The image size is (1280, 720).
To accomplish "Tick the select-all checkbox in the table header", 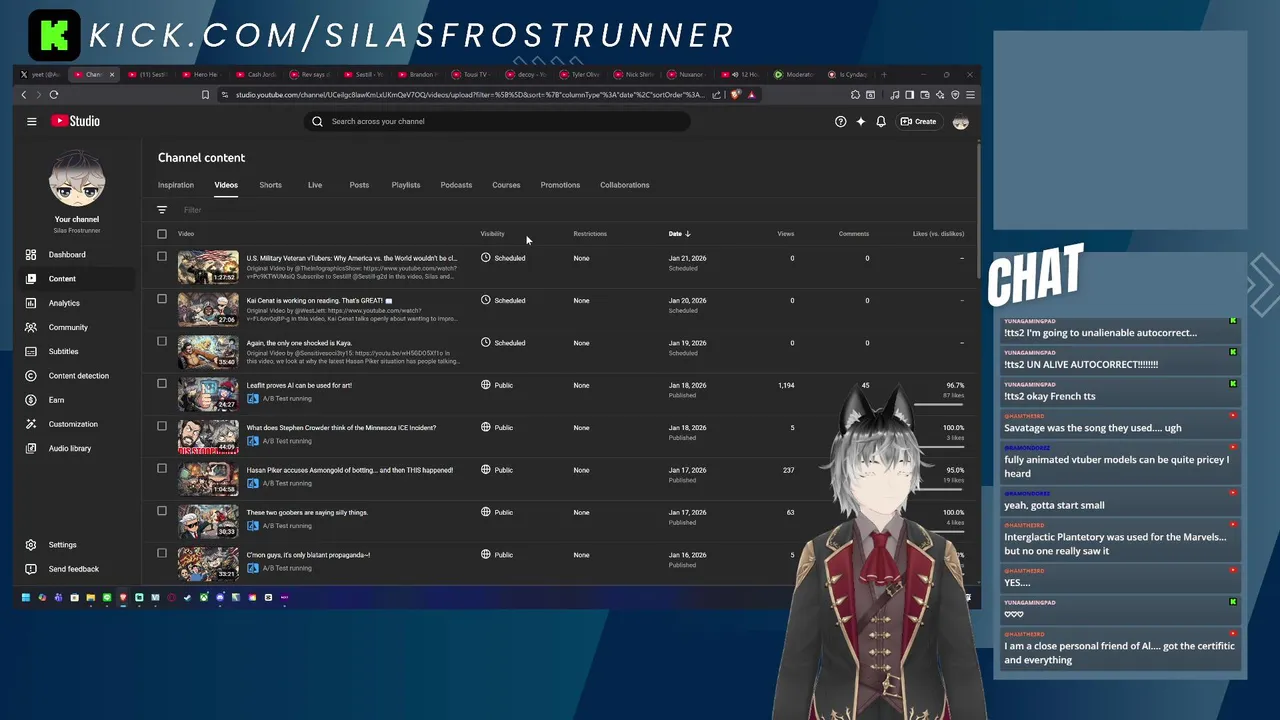I will 162,234.
